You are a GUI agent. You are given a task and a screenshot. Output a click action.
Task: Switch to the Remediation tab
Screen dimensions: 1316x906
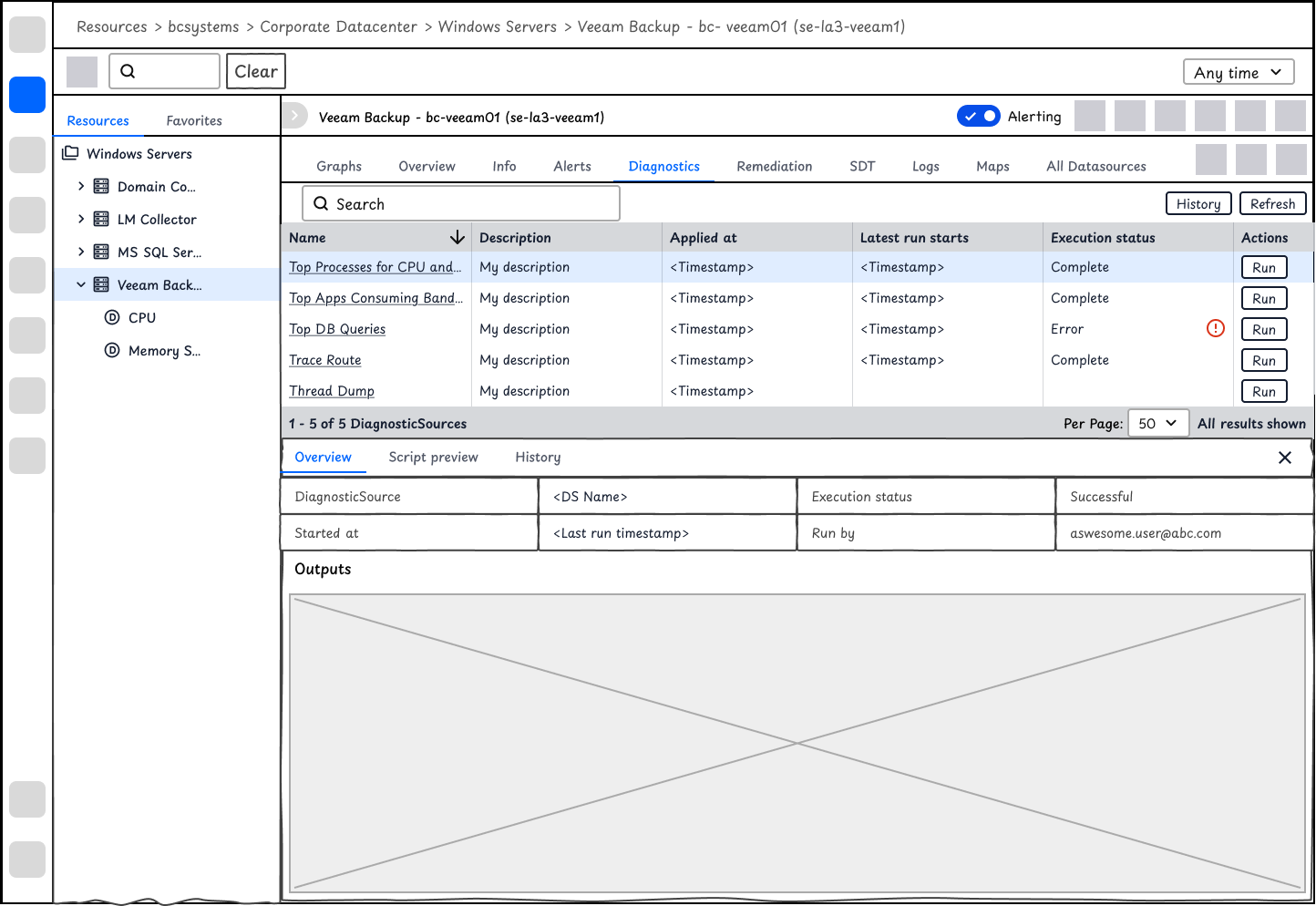774,166
